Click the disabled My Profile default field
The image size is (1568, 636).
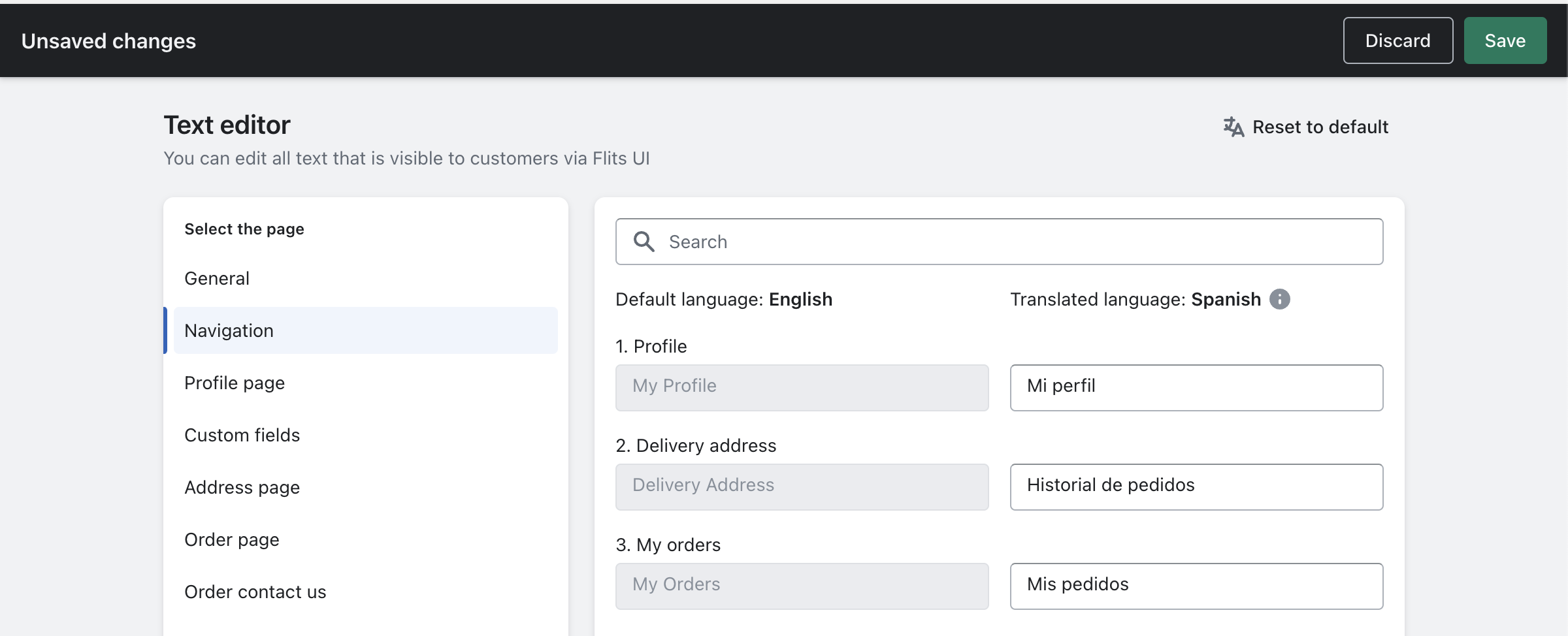coord(802,387)
